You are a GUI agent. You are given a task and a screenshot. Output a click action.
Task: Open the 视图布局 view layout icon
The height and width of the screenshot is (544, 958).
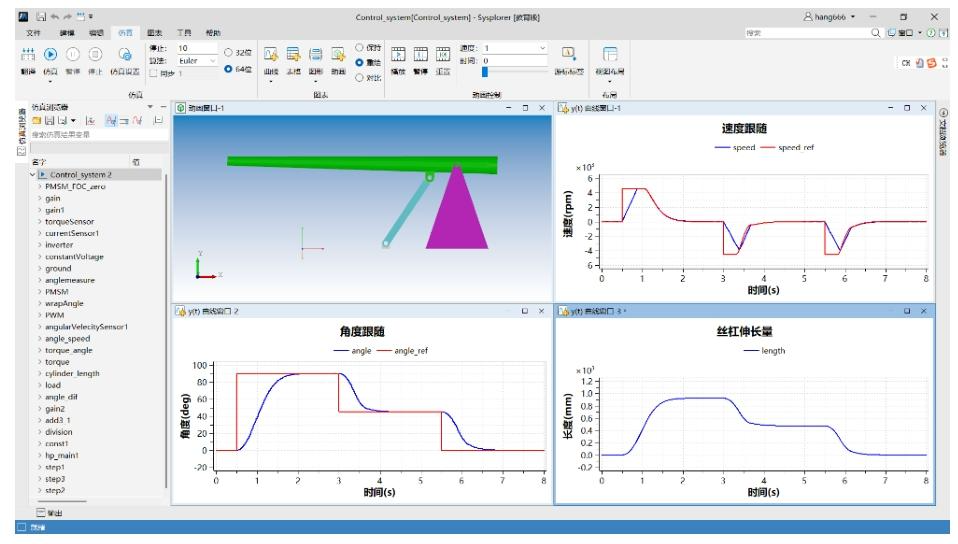pyautogui.click(x=610, y=55)
